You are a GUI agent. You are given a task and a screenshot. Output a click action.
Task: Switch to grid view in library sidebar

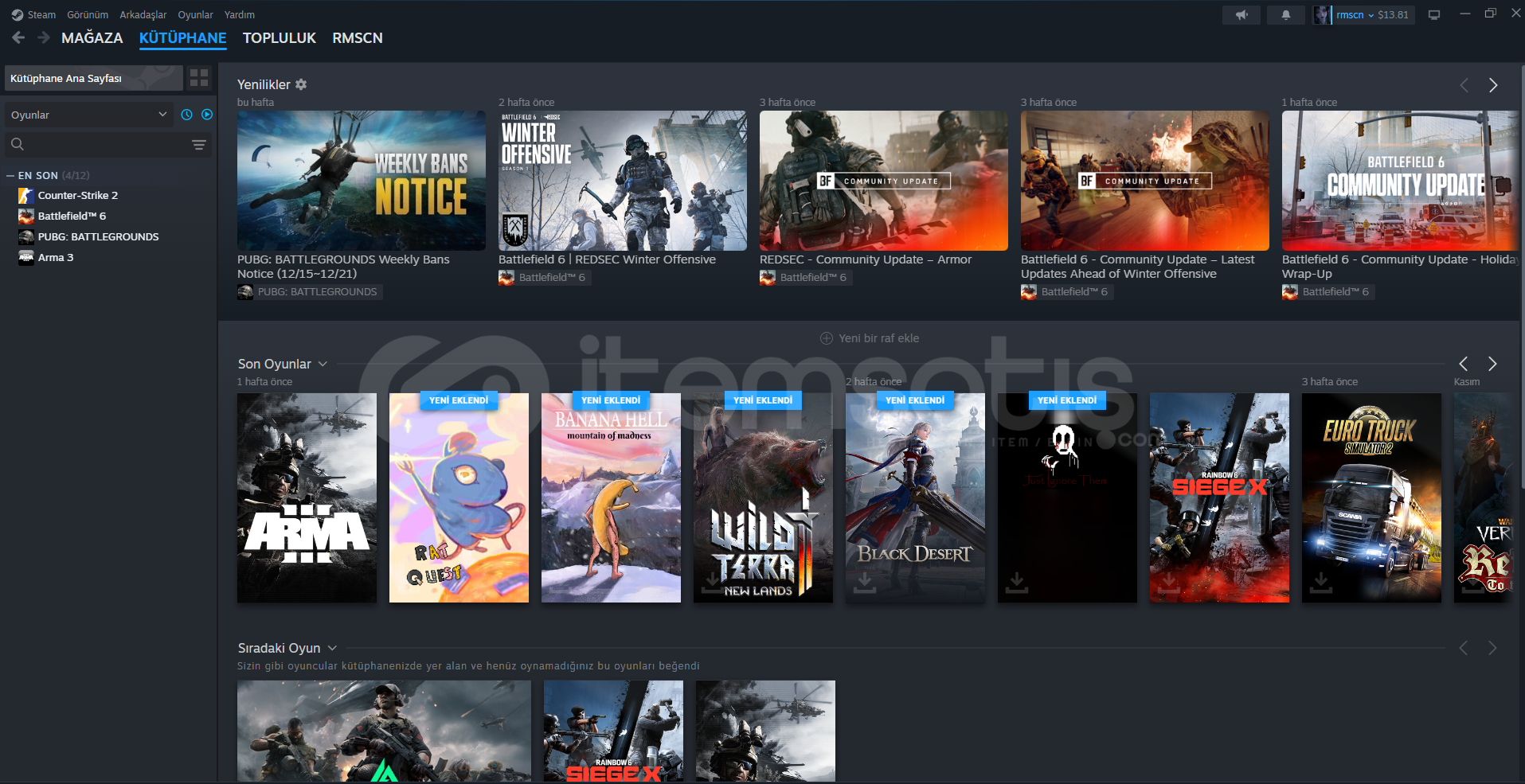(x=199, y=78)
